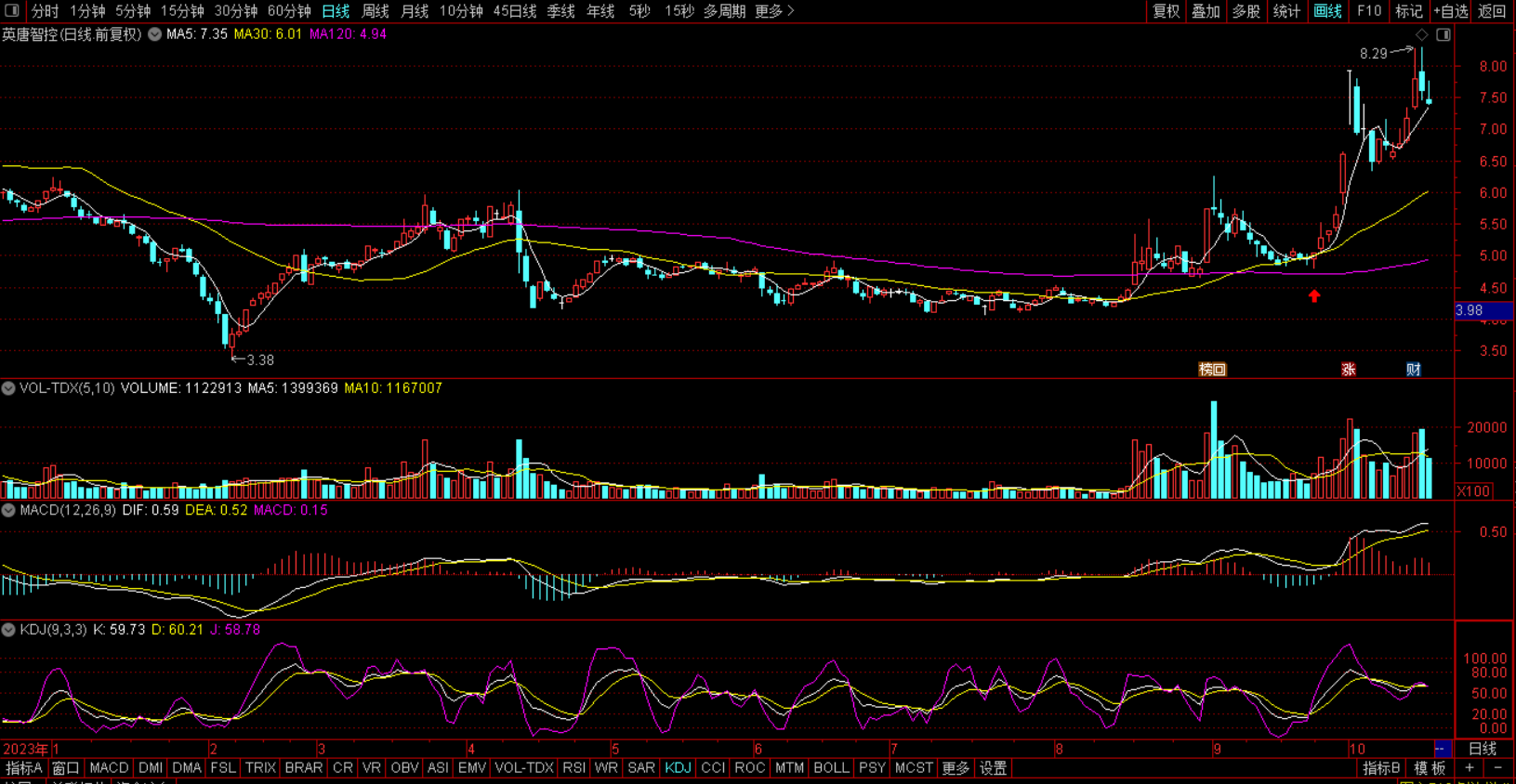
Task: Select the VOL-TDX indicator tab at bottom
Action: (x=524, y=768)
